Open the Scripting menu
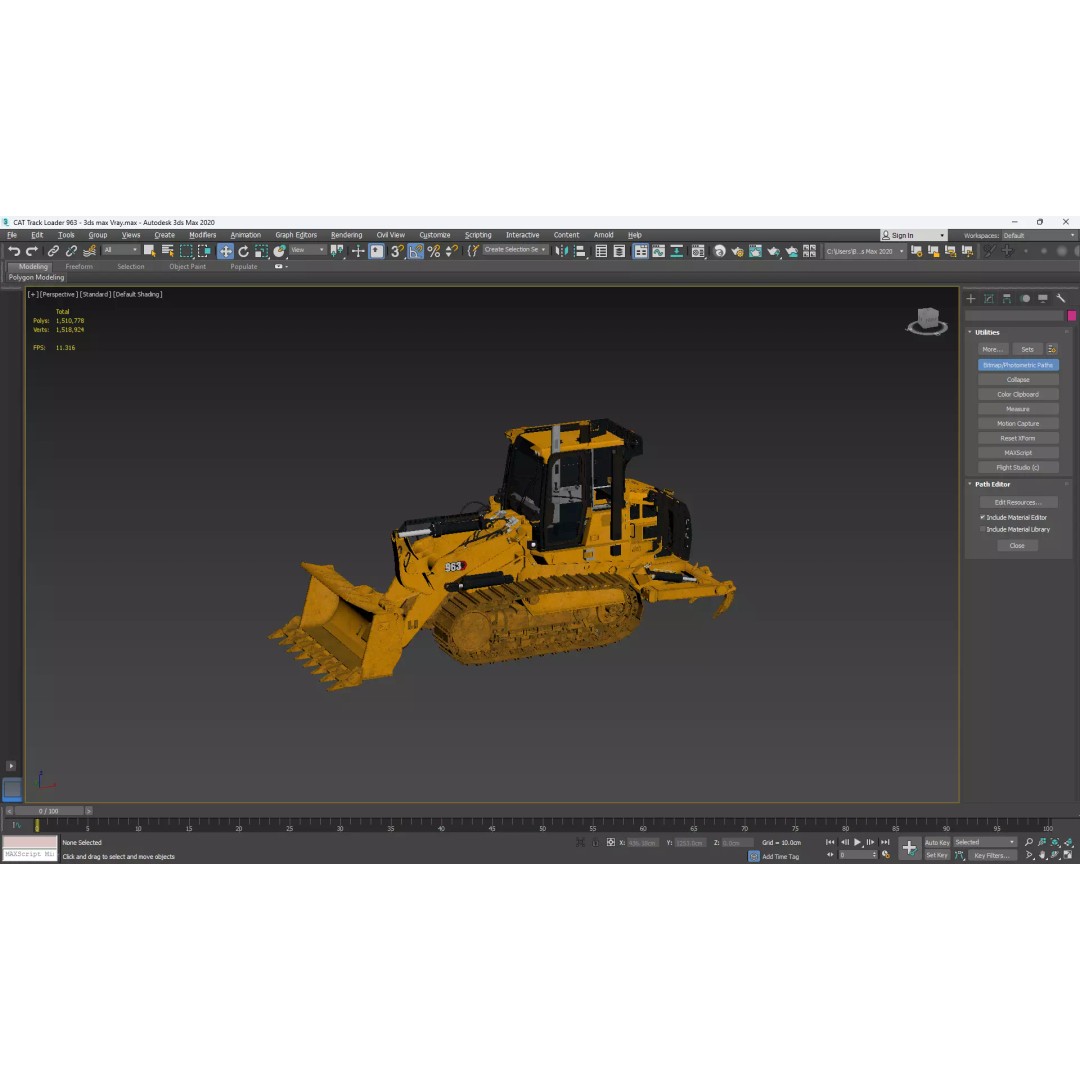 [x=478, y=236]
